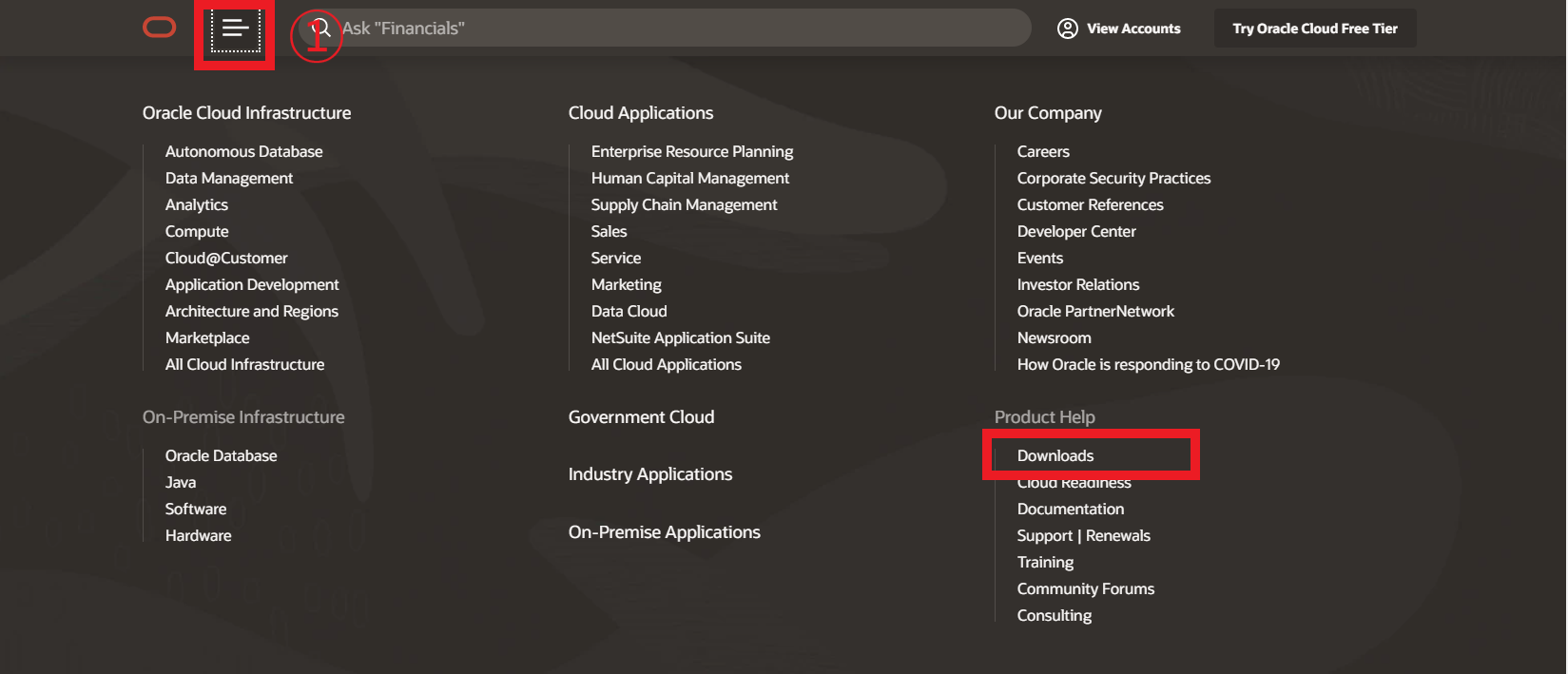Screen dimensions: 1568x674
Task: Toggle the hamburger menu button
Action: click(x=235, y=29)
